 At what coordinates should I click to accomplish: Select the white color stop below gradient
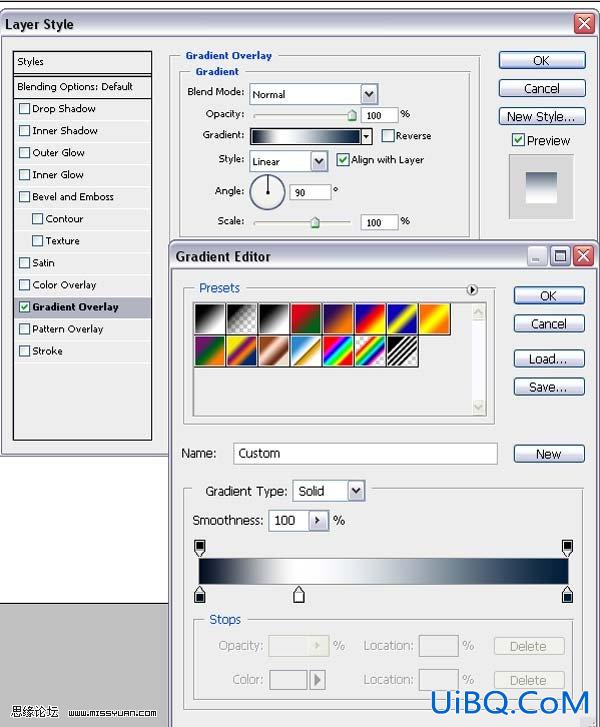click(x=299, y=594)
